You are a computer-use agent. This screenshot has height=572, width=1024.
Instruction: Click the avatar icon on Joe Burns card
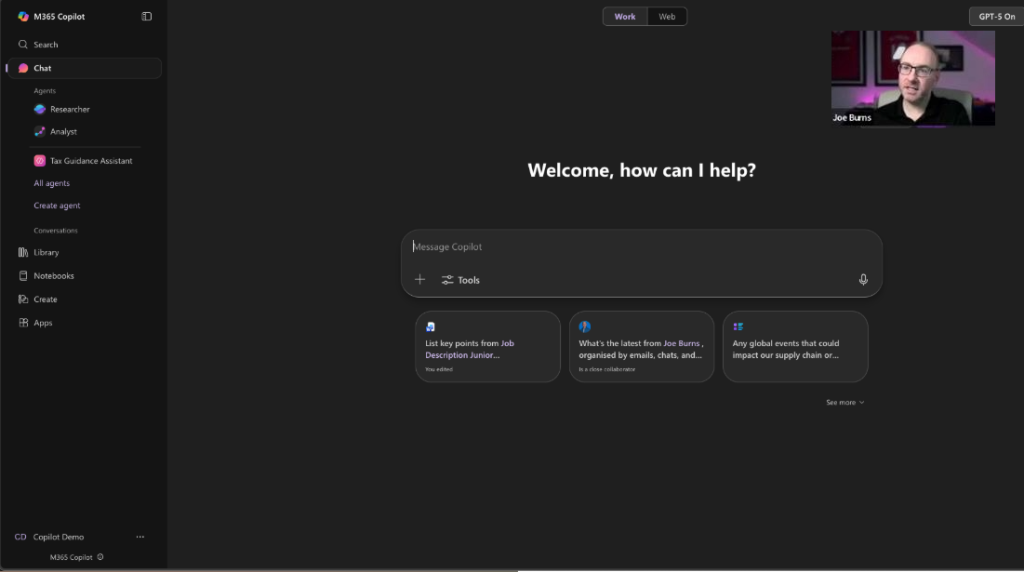point(584,326)
